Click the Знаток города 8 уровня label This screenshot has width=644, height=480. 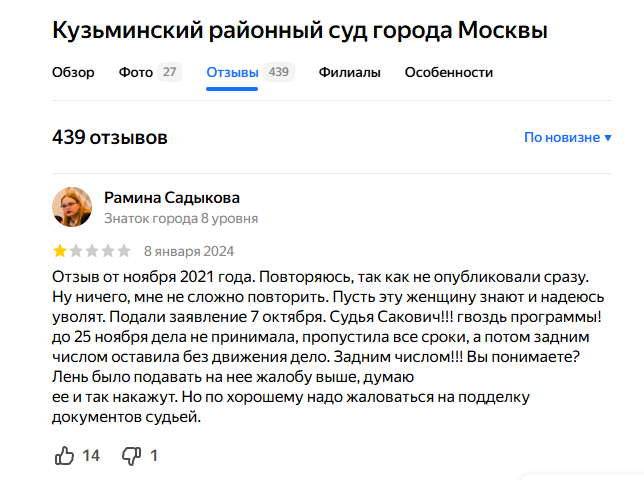181,218
